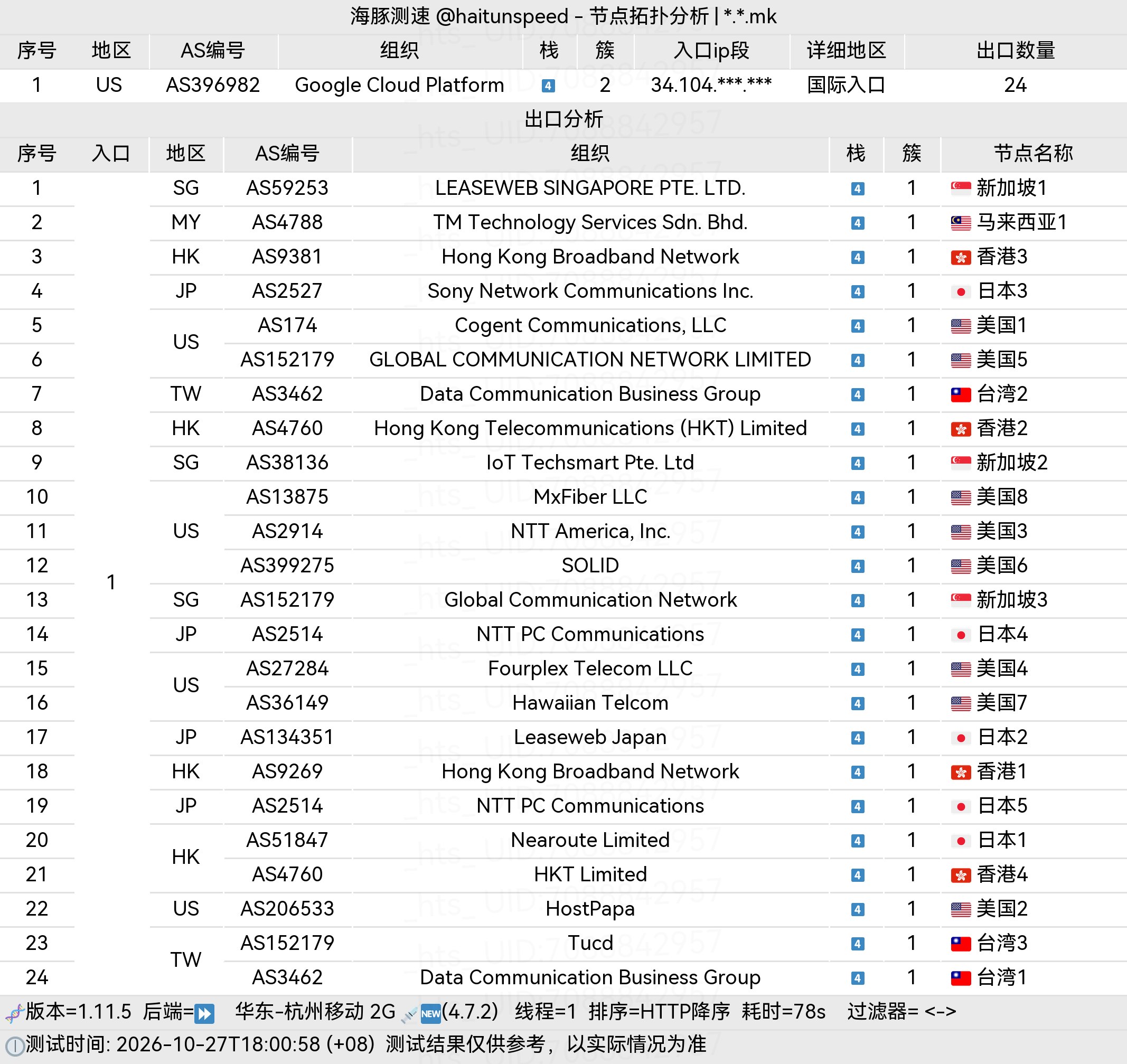The height and width of the screenshot is (1064, 1127).
Task: Select the GLOBAL COMMUNICATION NETWORK LIMITED cell
Action: 590,360
